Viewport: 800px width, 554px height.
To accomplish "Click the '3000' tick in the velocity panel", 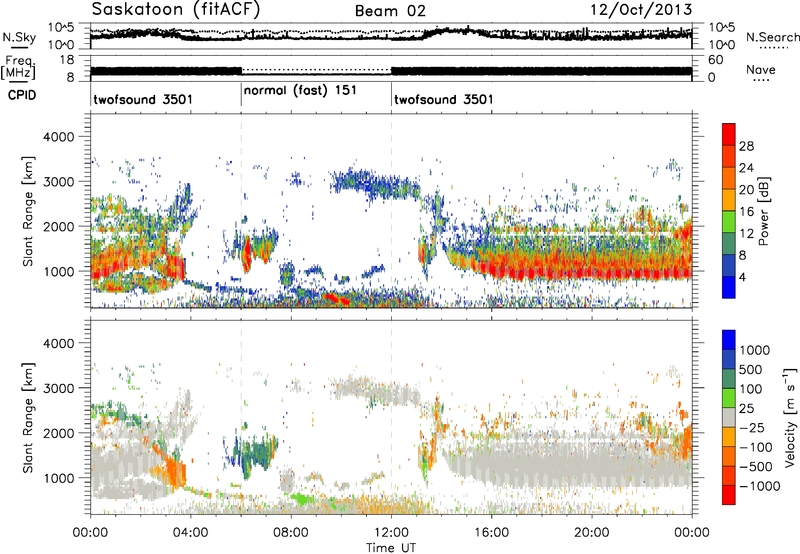I will [x=58, y=388].
